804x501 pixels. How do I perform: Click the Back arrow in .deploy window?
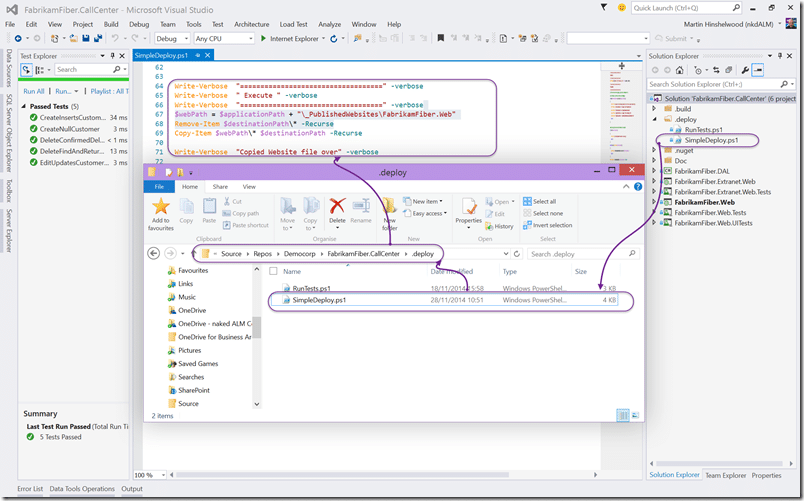point(153,253)
